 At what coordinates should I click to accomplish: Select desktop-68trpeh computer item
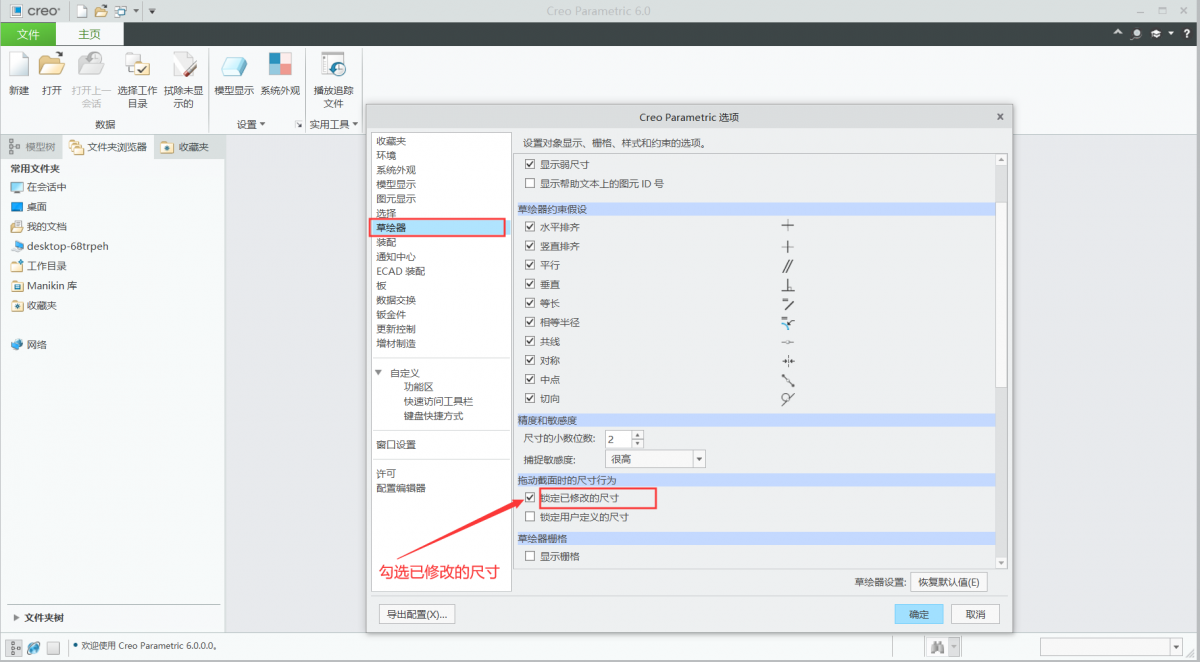click(59, 246)
